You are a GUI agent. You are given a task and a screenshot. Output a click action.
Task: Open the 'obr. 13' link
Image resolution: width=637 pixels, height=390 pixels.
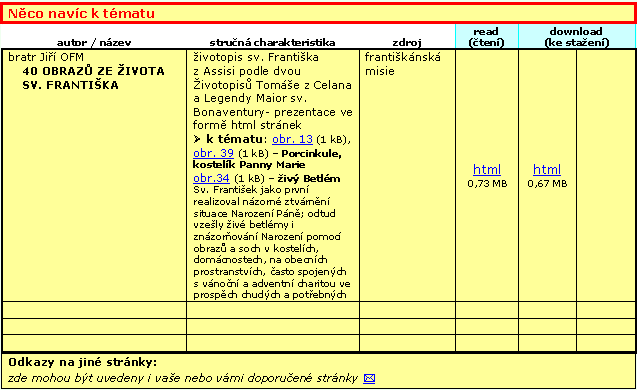coord(292,139)
